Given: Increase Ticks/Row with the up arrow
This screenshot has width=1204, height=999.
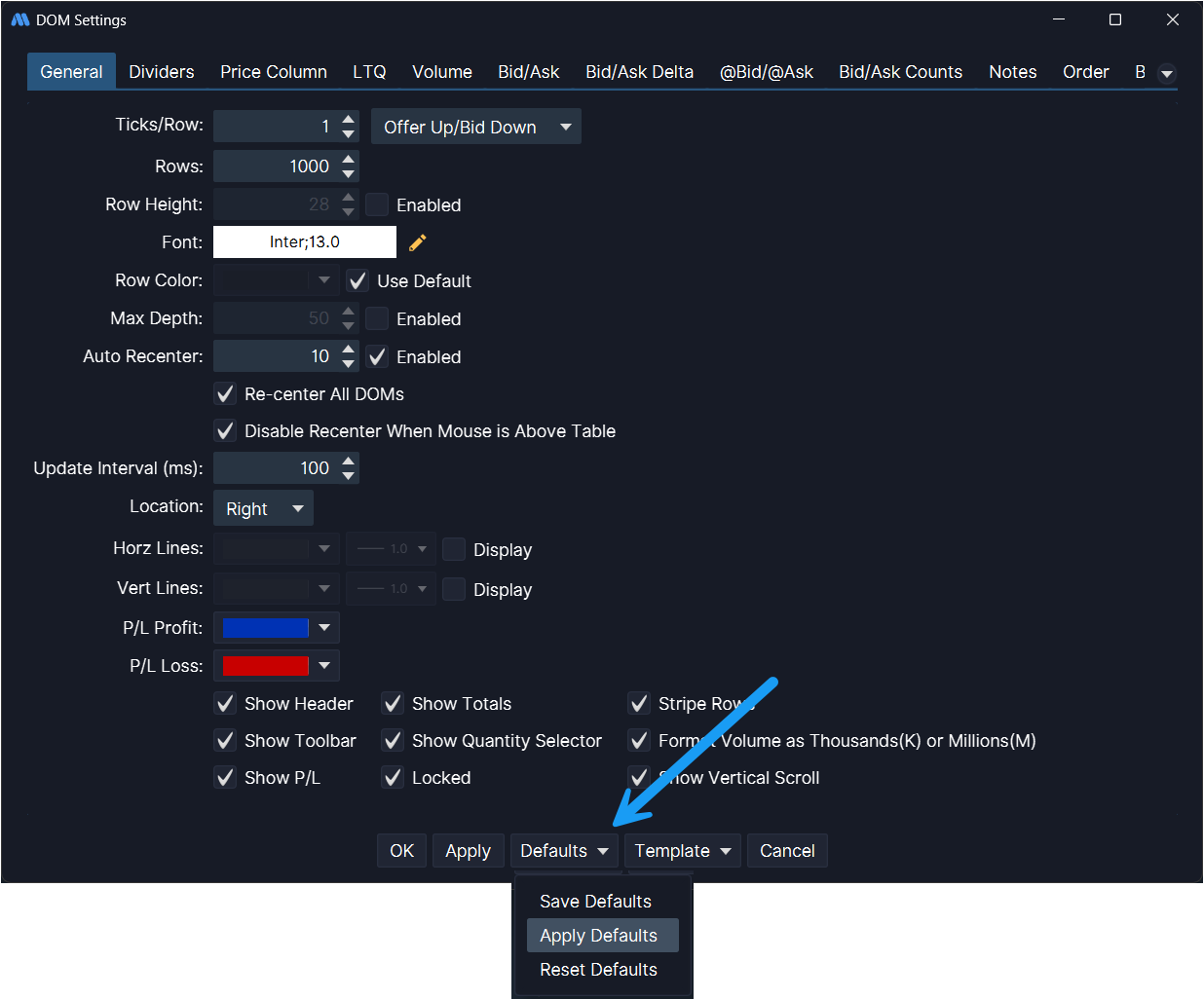Looking at the screenshot, I should click(349, 120).
